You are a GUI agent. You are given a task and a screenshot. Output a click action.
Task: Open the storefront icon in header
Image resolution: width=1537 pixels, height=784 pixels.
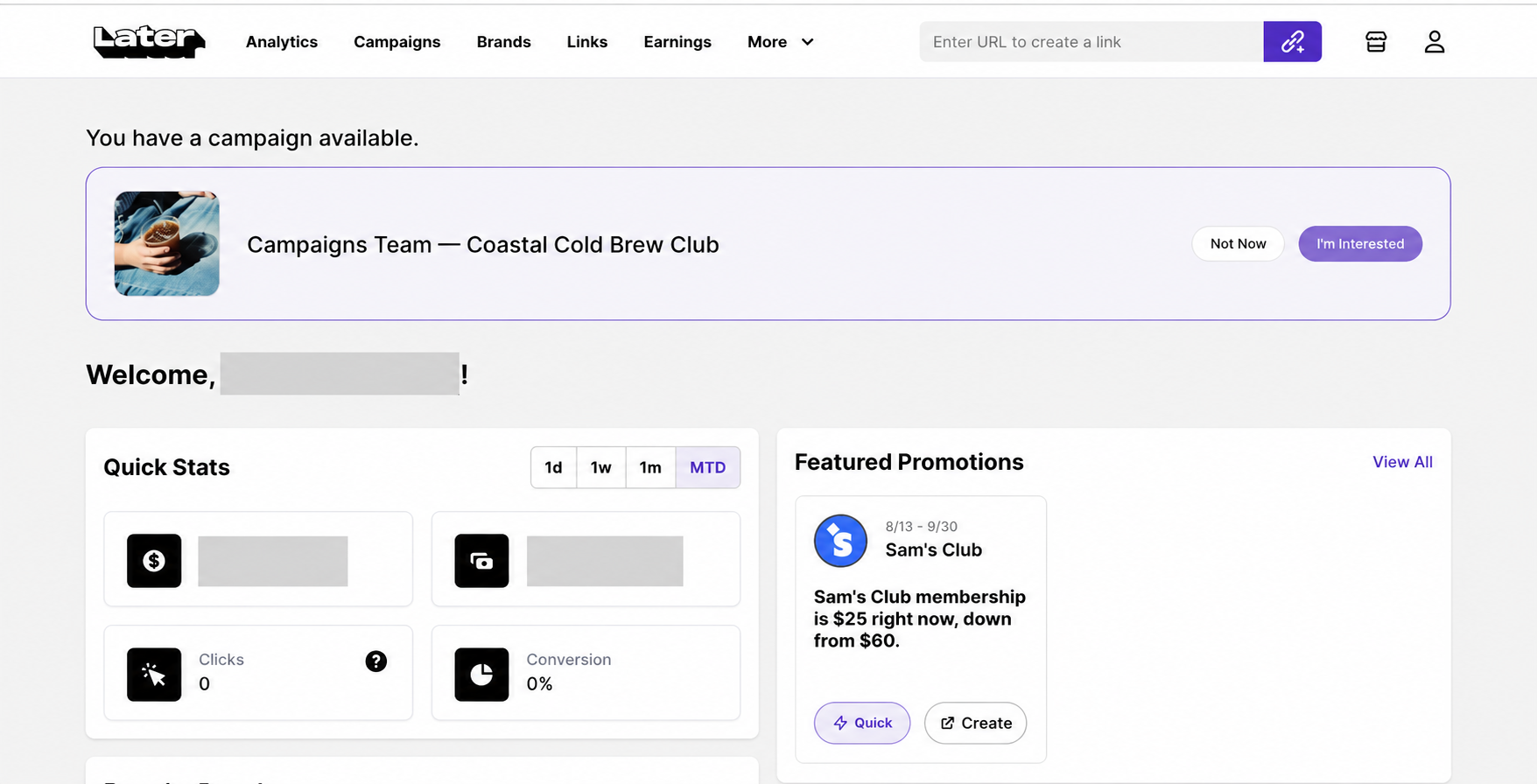click(x=1375, y=41)
